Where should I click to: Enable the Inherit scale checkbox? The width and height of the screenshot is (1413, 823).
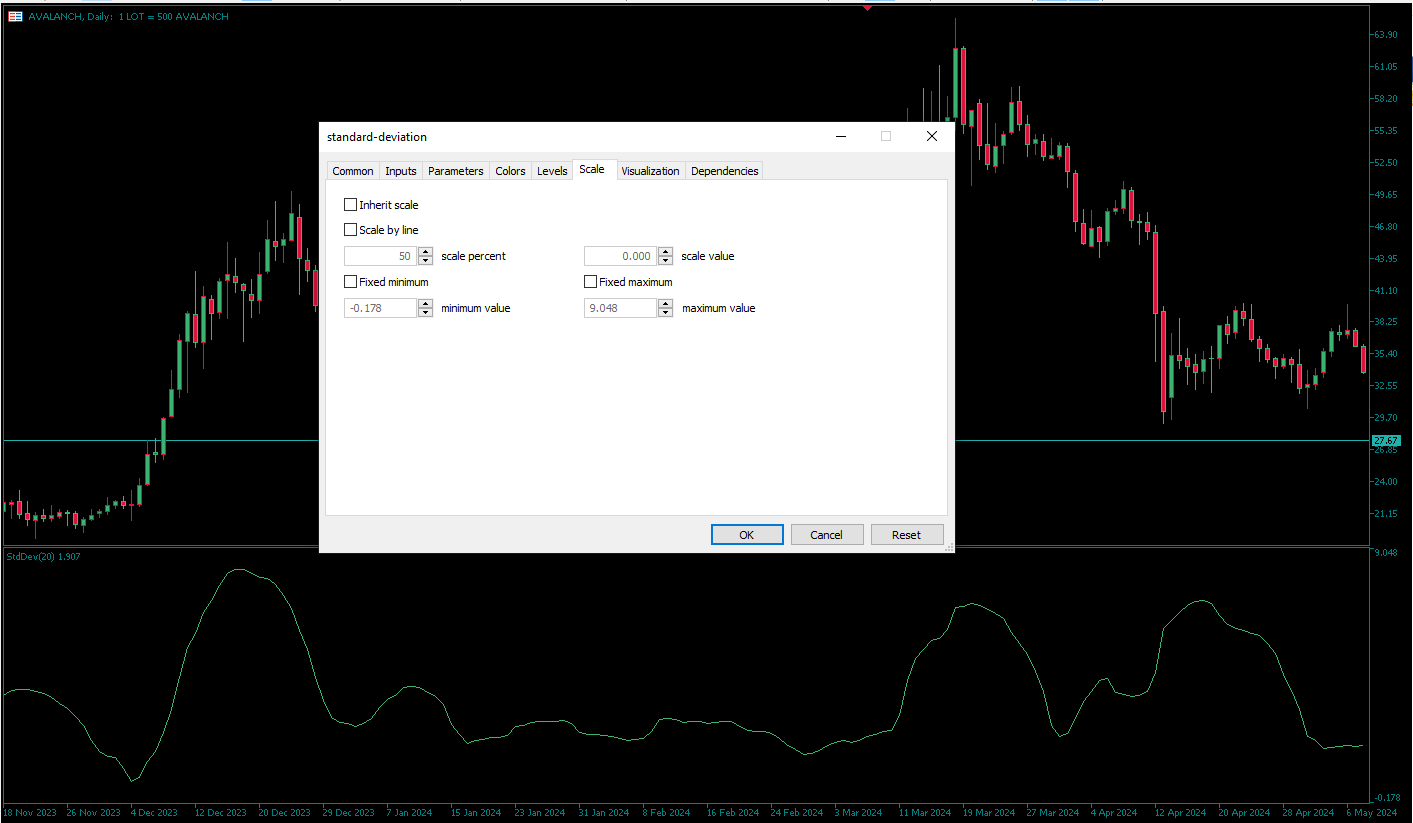(350, 205)
